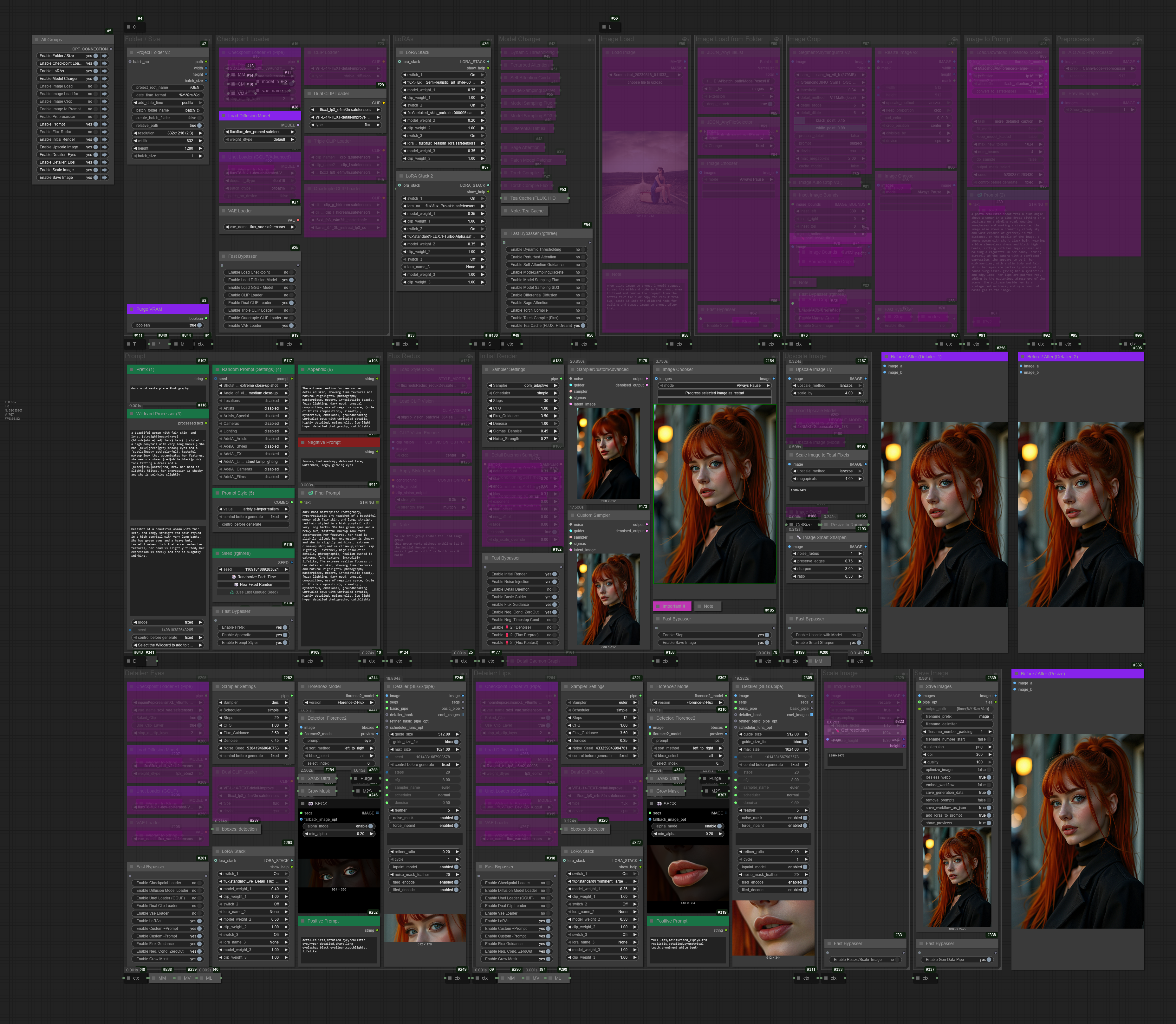This screenshot has width=1176, height=1024.
Task: Collapse the Seed (rgthree) node via title dot
Action: 217,554
